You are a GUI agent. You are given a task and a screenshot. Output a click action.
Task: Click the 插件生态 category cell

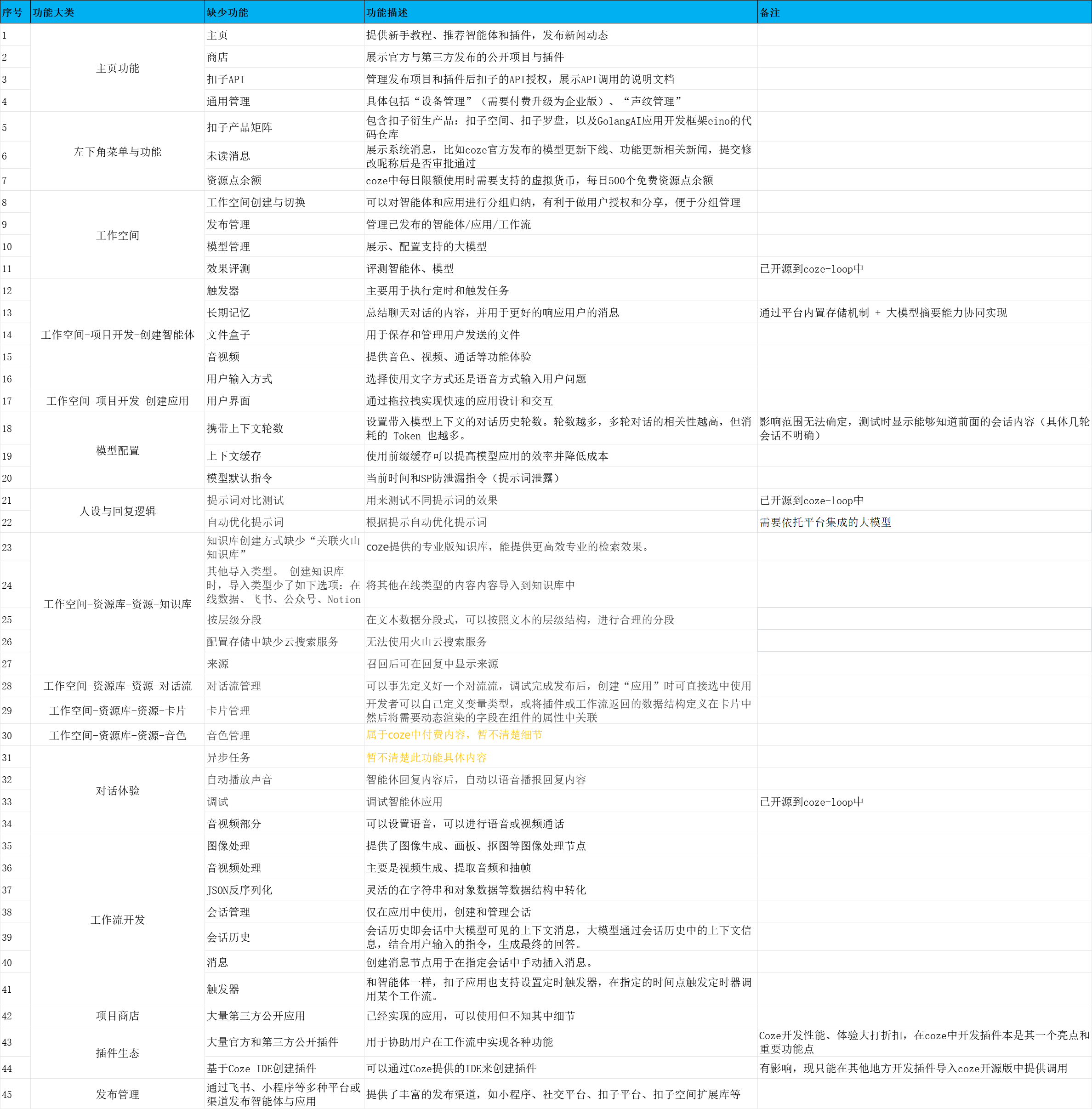117,1053
